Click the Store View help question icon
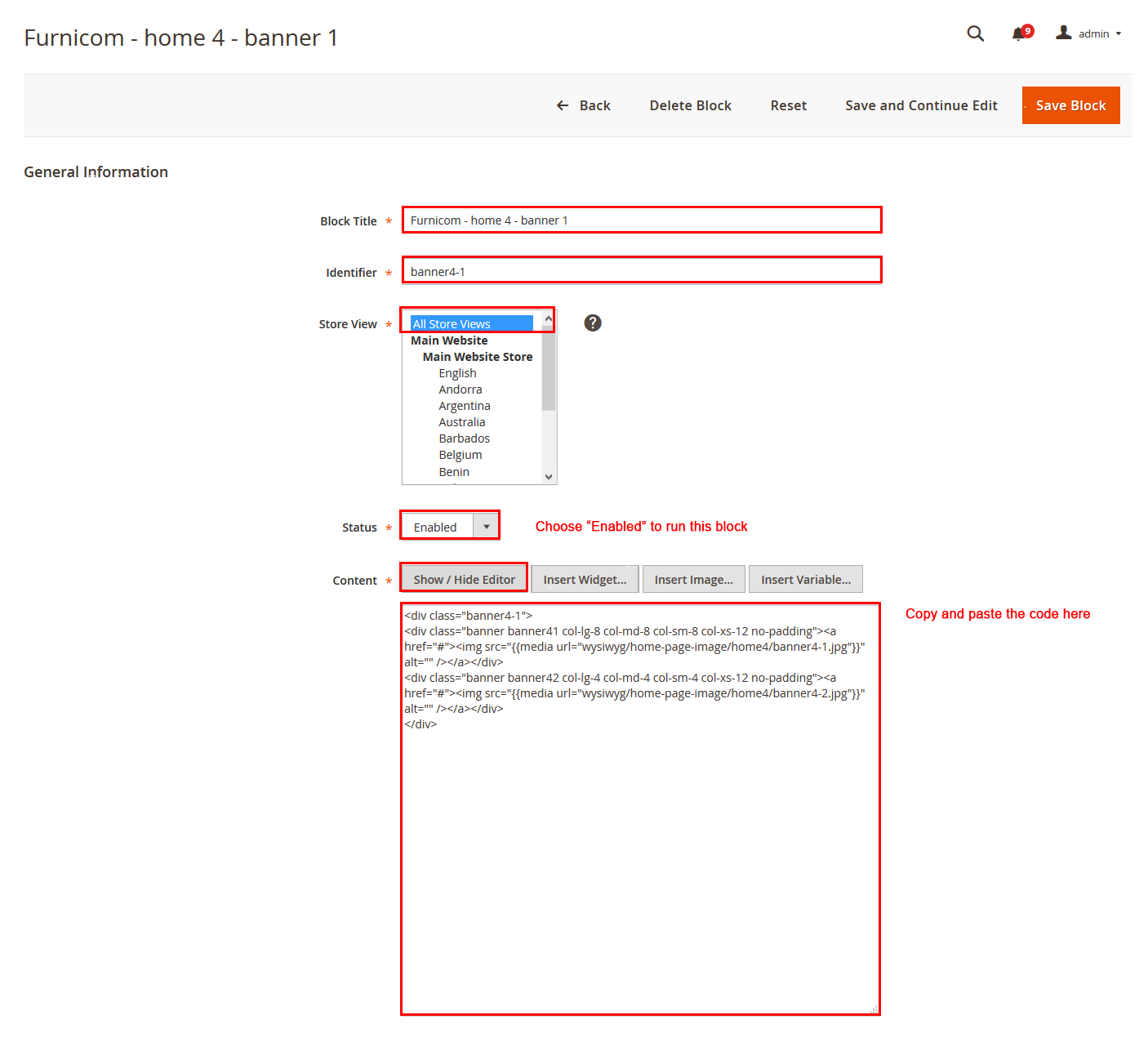This screenshot has width=1148, height=1064. 593,323
